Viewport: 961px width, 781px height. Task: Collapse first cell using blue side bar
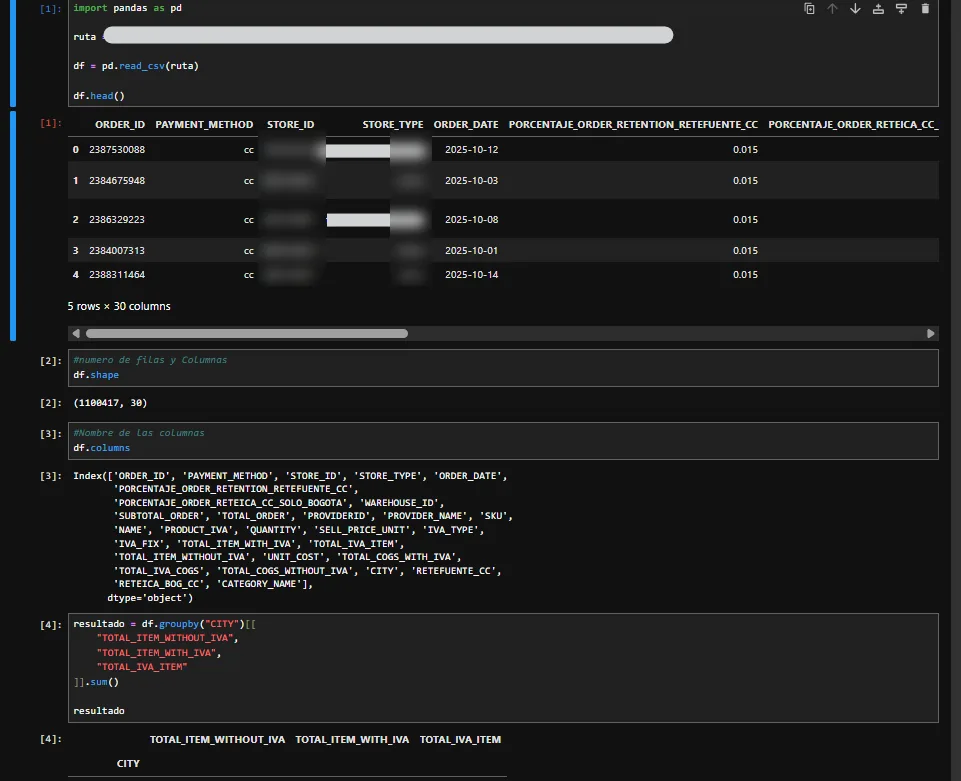13,53
